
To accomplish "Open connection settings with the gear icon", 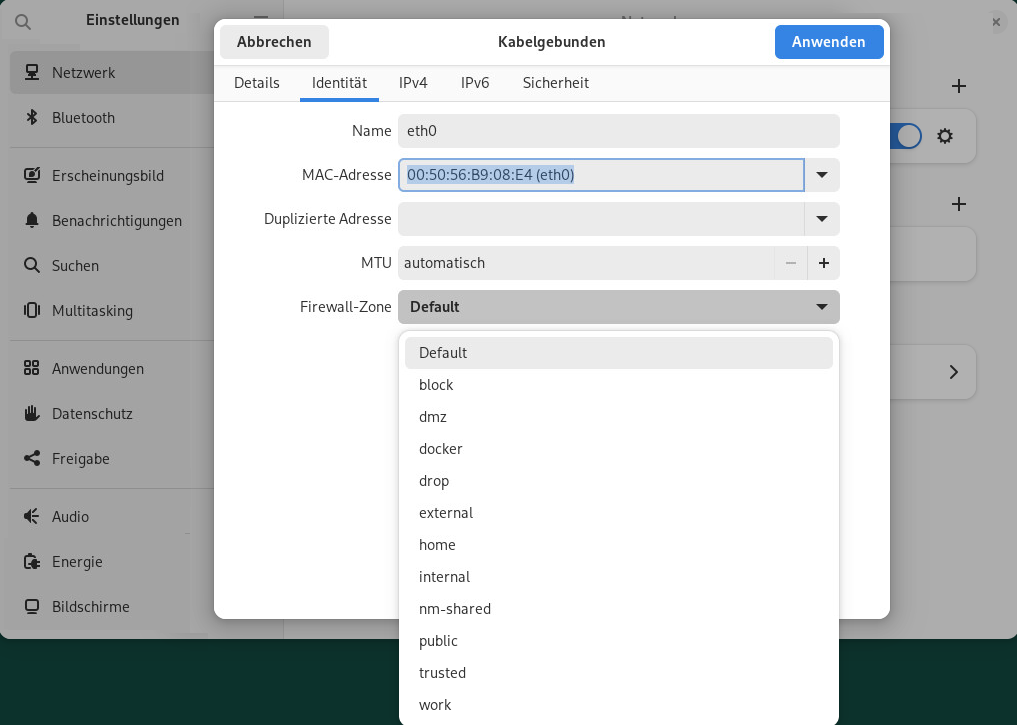I will (x=945, y=136).
